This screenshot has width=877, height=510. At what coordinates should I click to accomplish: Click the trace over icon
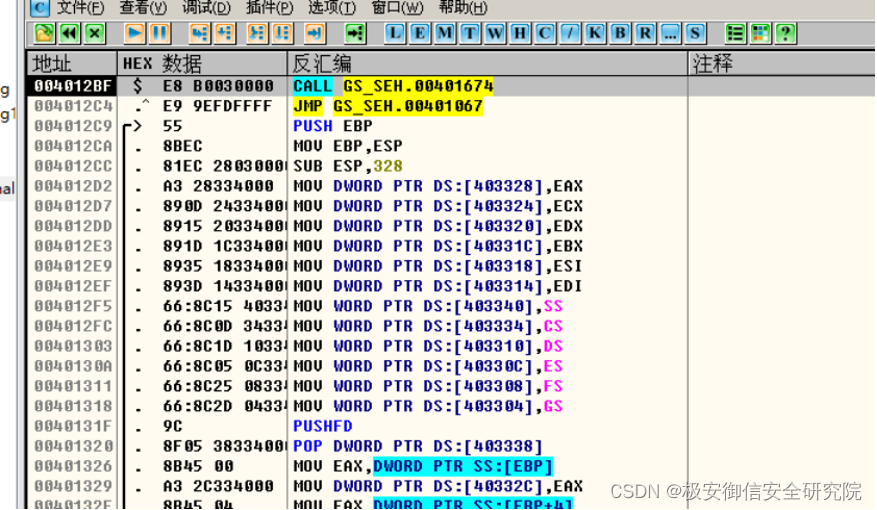[x=282, y=34]
